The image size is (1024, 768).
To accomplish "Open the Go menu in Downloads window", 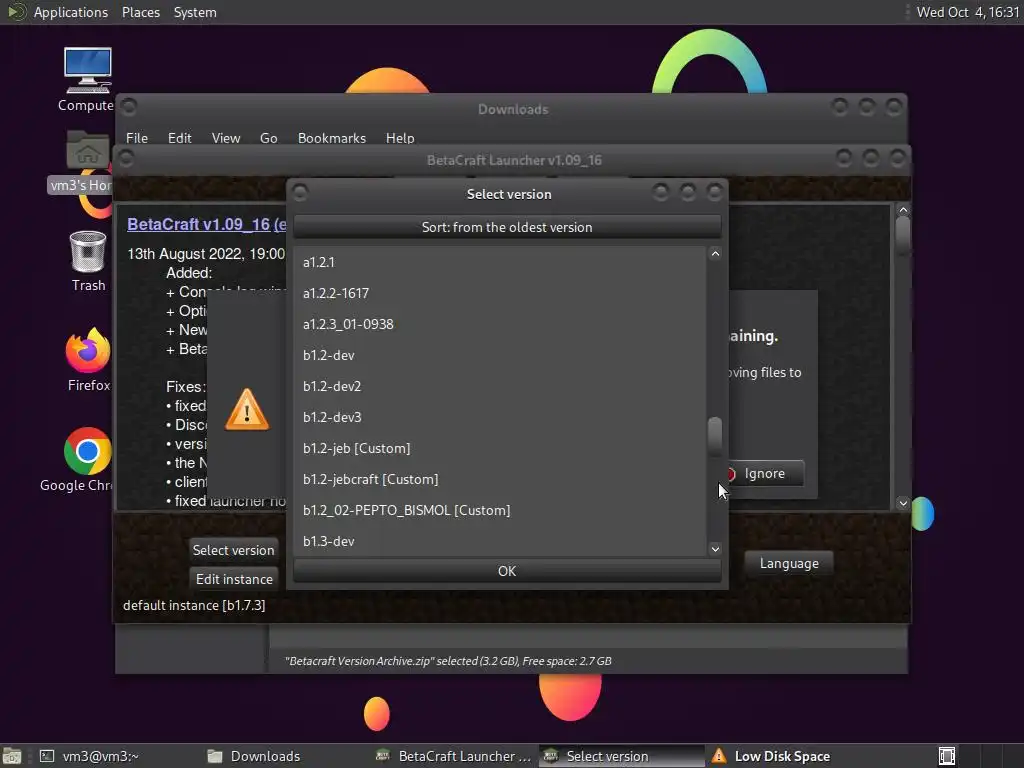I will (268, 138).
